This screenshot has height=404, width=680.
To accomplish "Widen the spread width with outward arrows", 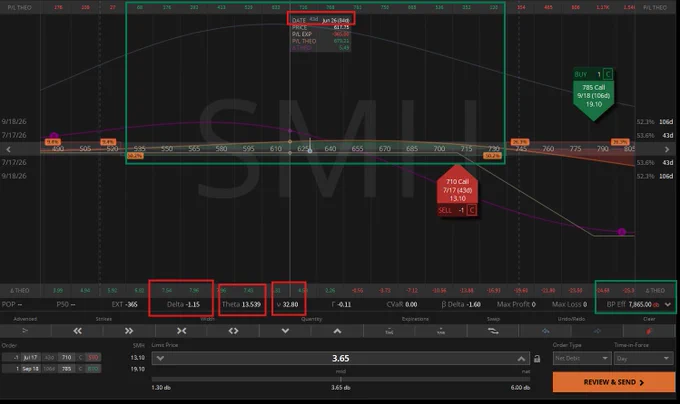I will click(x=233, y=331).
